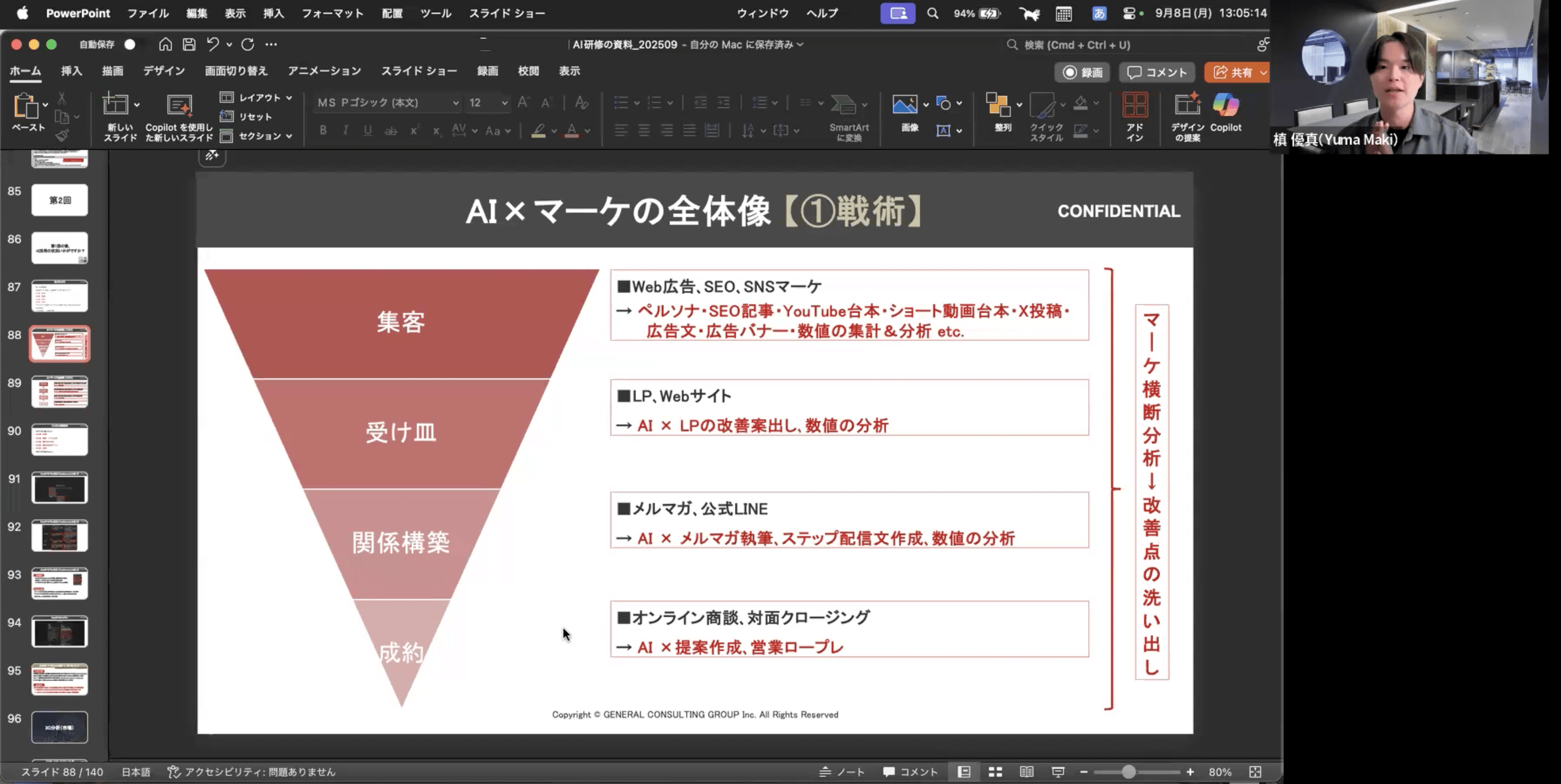Image resolution: width=1561 pixels, height=784 pixels.
Task: Toggle bold formatting button
Action: (x=323, y=130)
